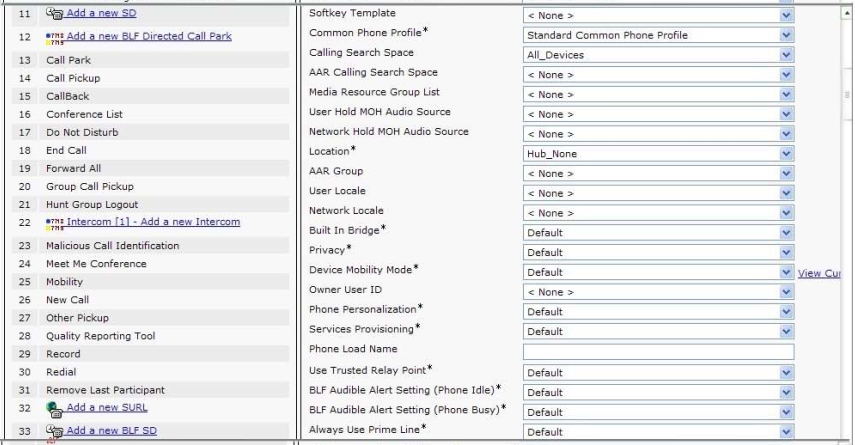Open the Location dropdown showing Hub_None

[x=657, y=154]
